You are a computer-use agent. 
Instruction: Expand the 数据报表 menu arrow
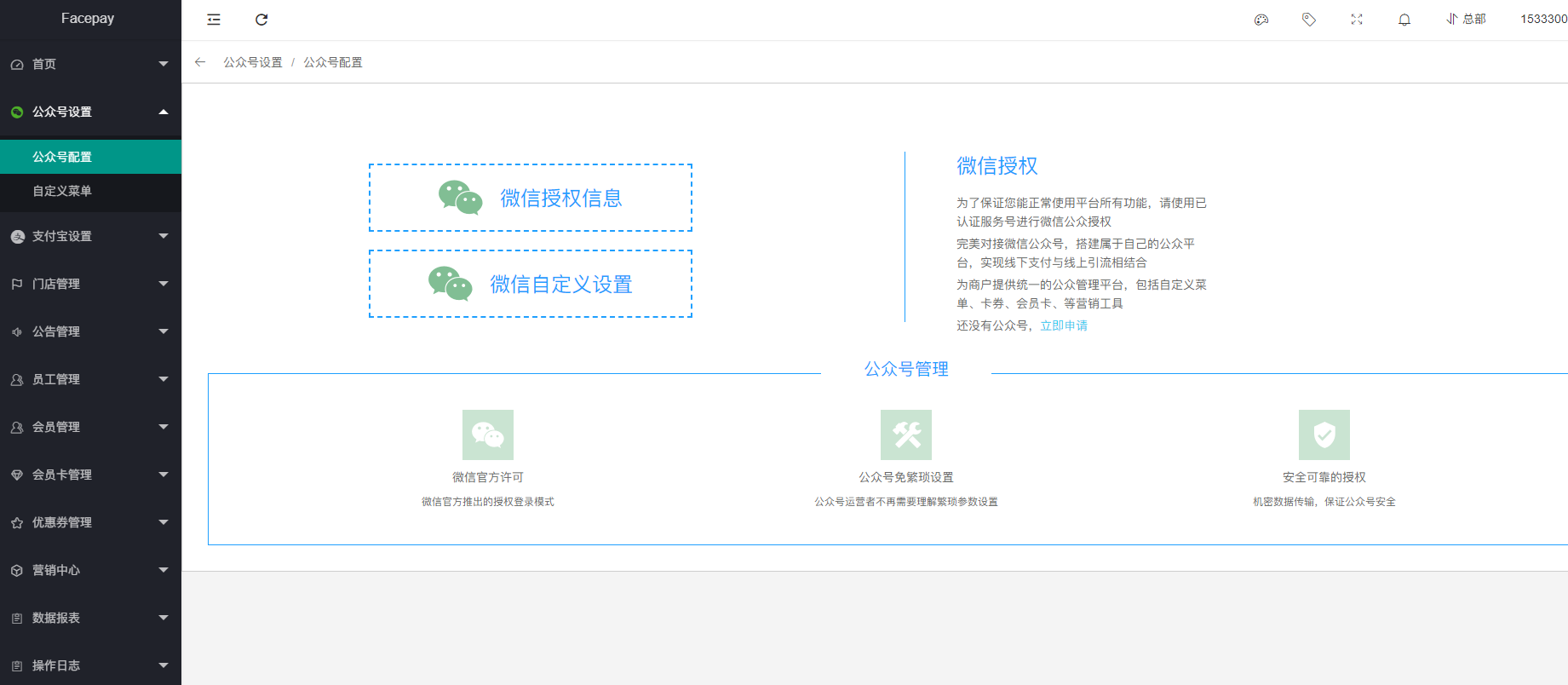[x=164, y=618]
